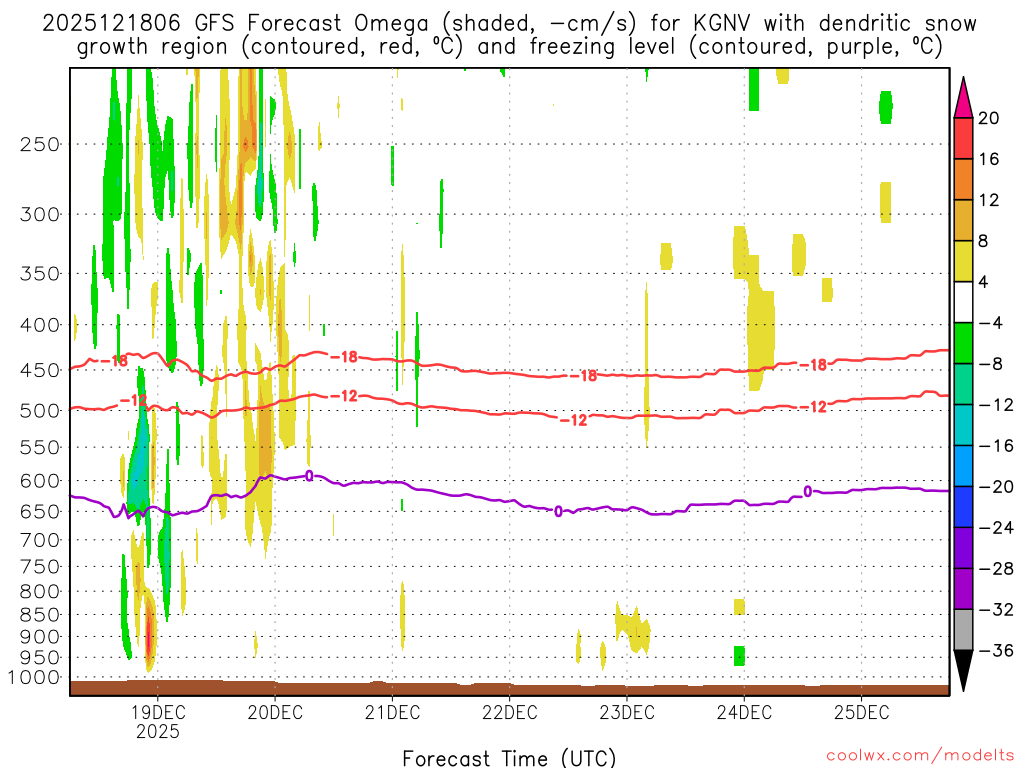Image resolution: width=1024 pixels, height=768 pixels.
Task: Click the magenta up arrow atop the colorbar
Action: [x=964, y=98]
